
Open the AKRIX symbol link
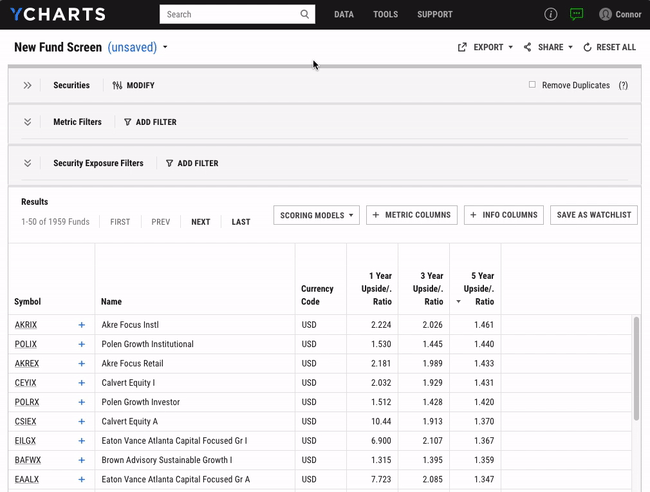click(x=26, y=325)
